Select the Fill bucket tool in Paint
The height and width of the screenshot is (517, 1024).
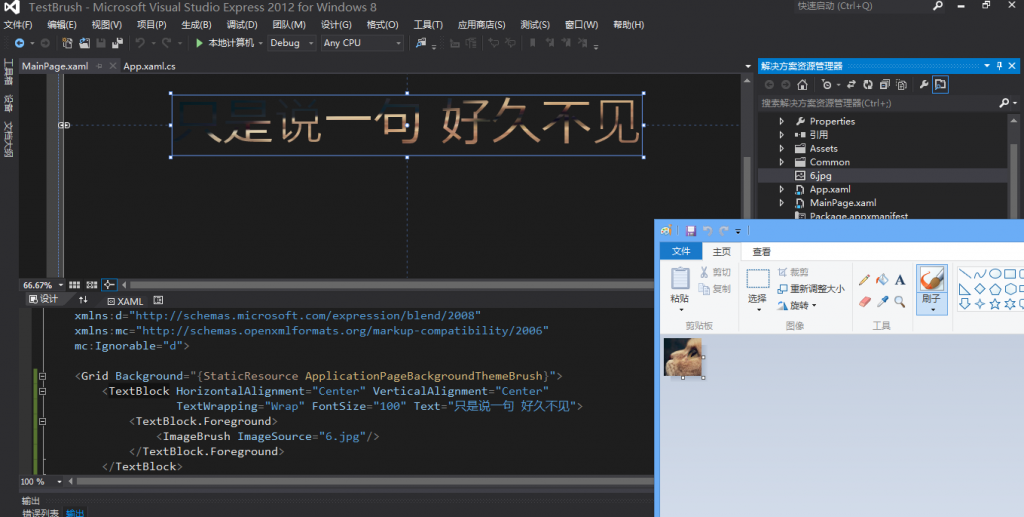882,280
